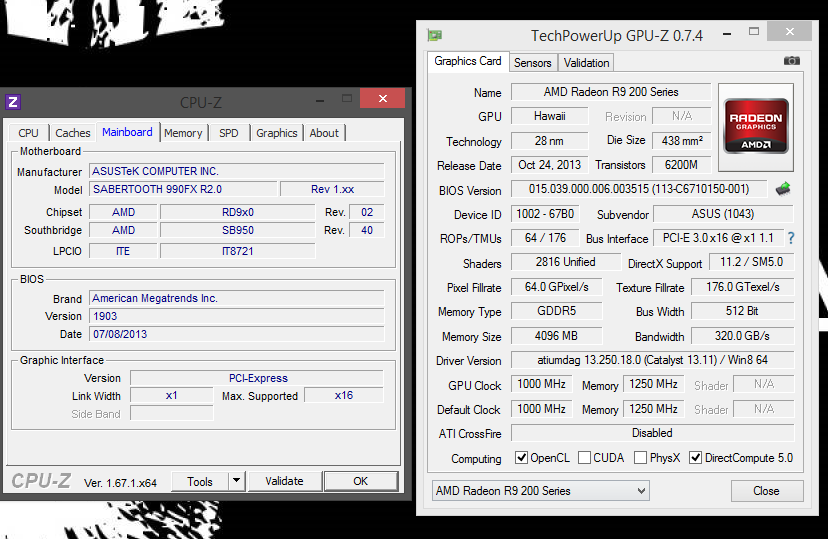
Task: Open the Tools dropdown arrow in CPU-Z
Action: 237,481
